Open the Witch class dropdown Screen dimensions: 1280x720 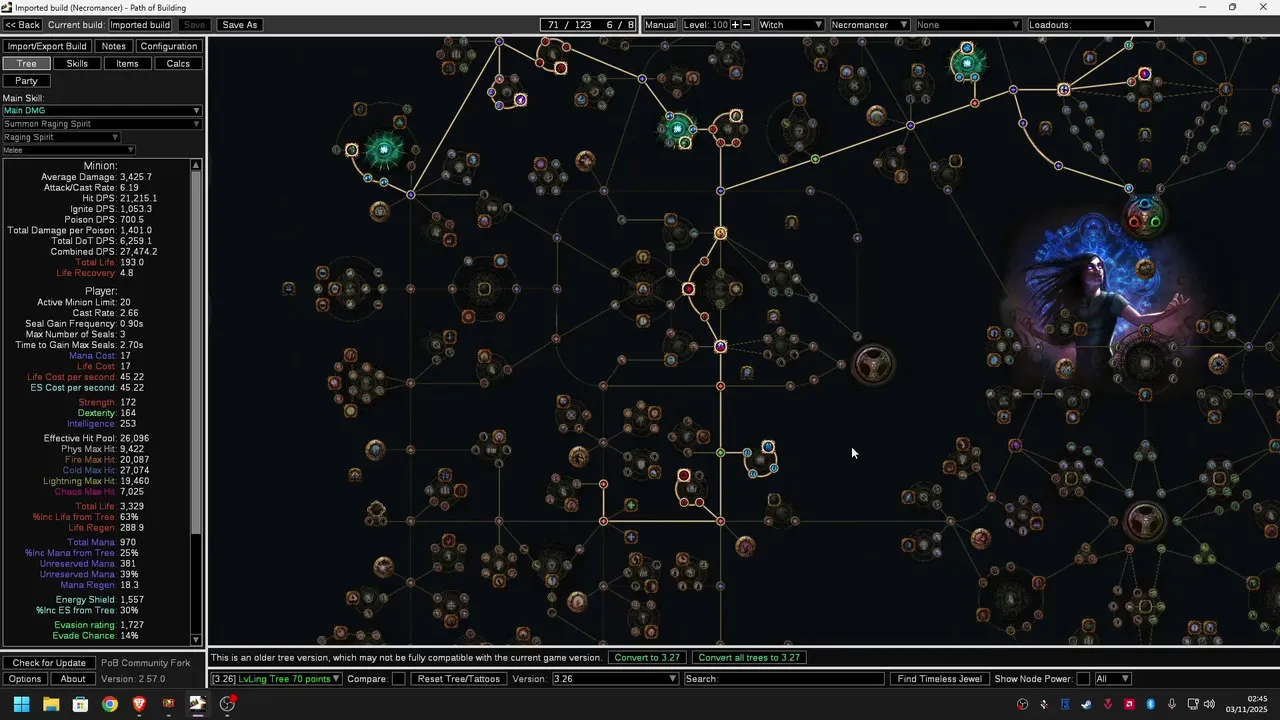click(791, 24)
